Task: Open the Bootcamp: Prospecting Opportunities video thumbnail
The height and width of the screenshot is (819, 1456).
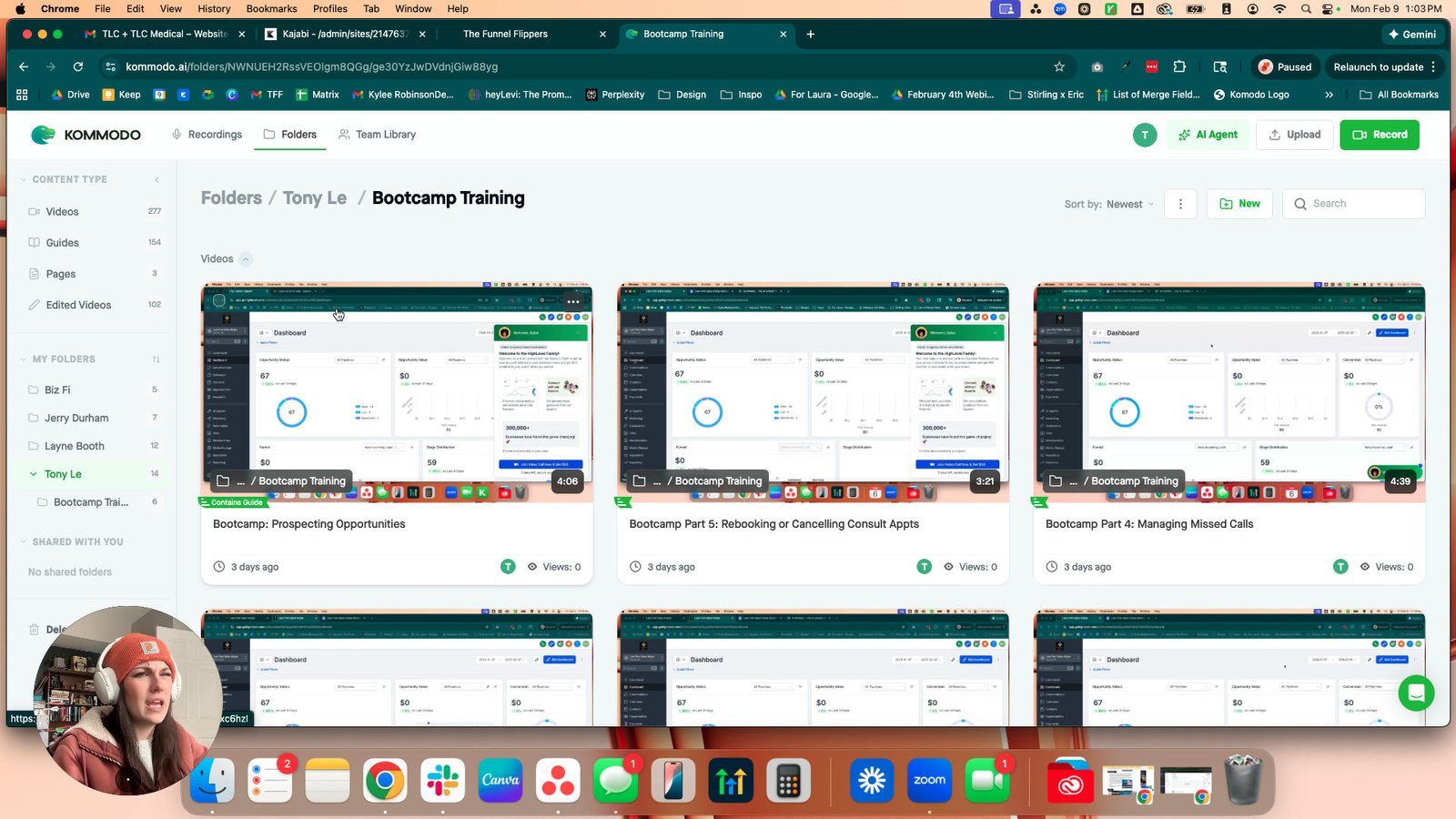Action: (x=397, y=392)
